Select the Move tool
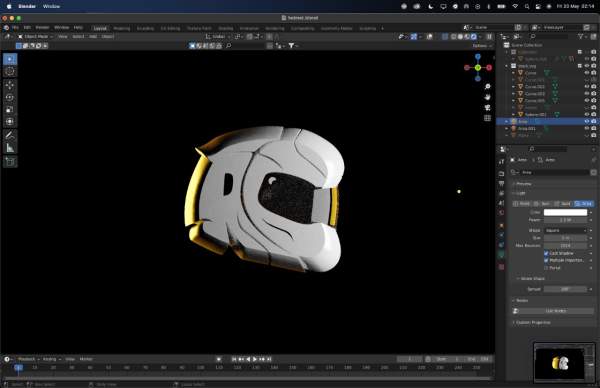The image size is (600, 388). click(x=10, y=85)
